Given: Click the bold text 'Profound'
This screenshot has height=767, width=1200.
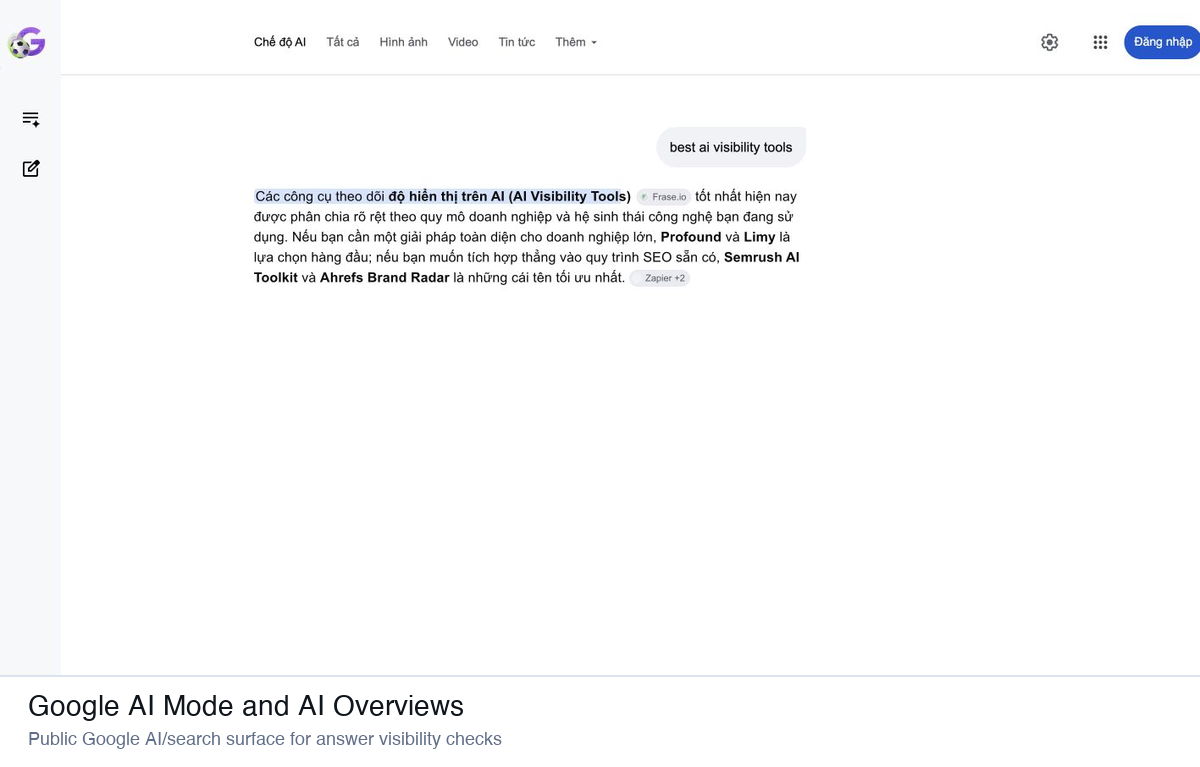Looking at the screenshot, I should [x=691, y=237].
